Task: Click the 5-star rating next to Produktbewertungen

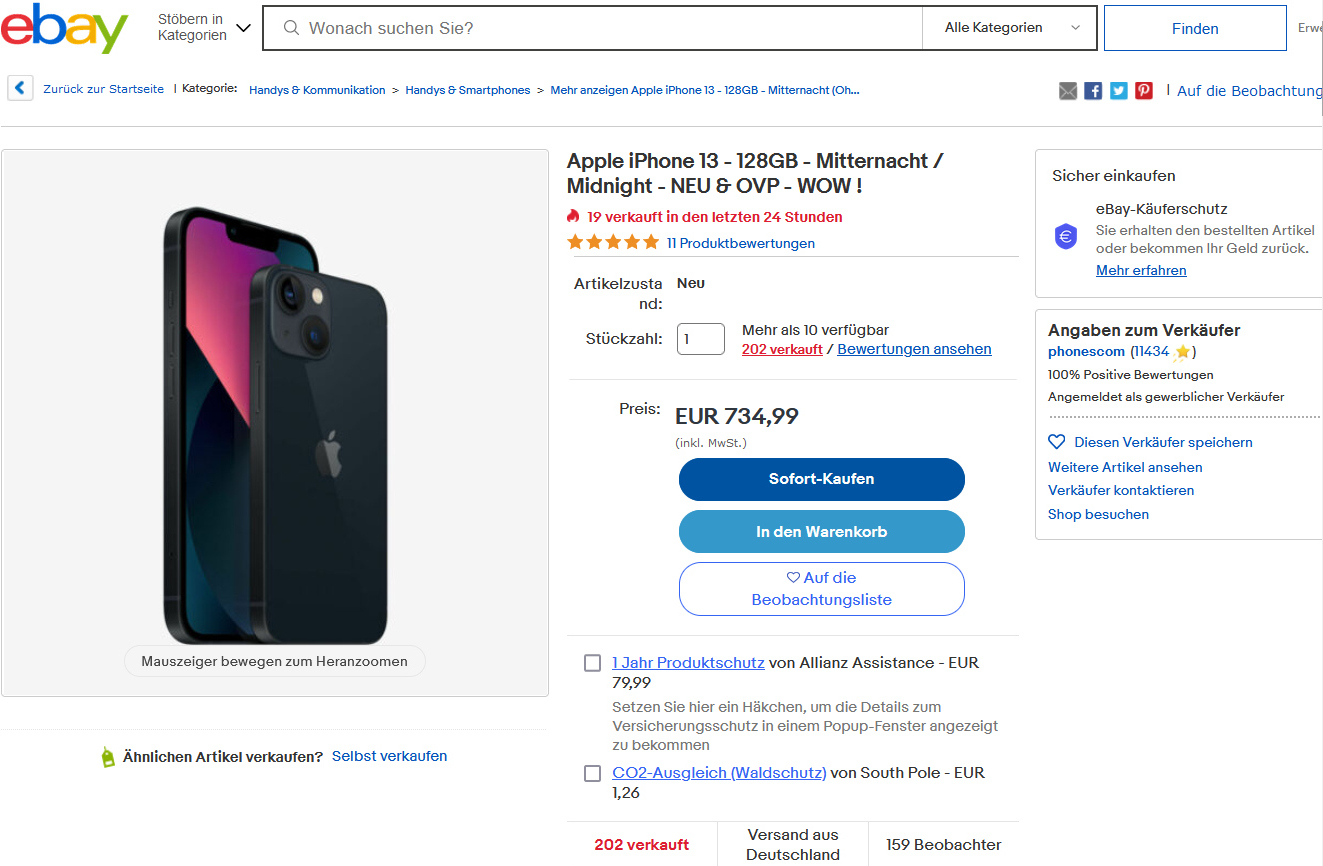Action: pos(613,242)
